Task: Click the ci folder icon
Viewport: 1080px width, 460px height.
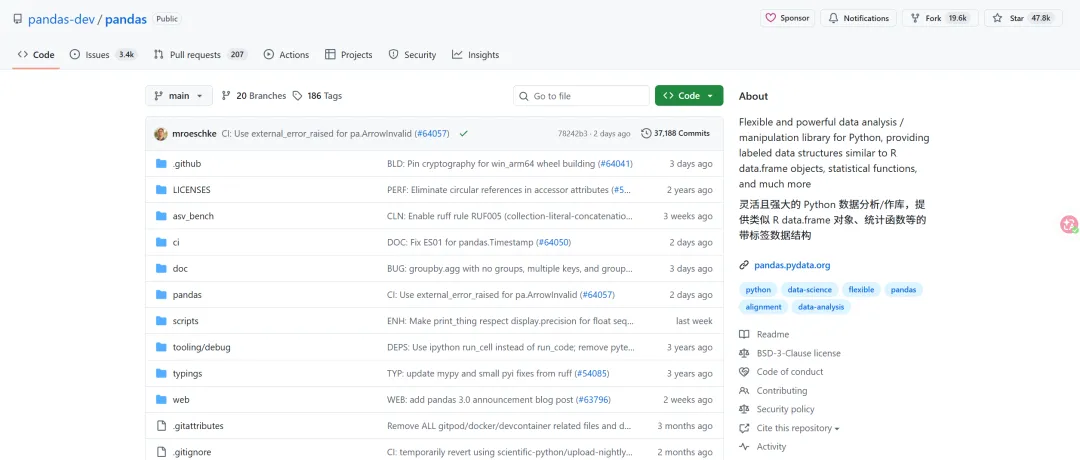Action: [x=161, y=242]
